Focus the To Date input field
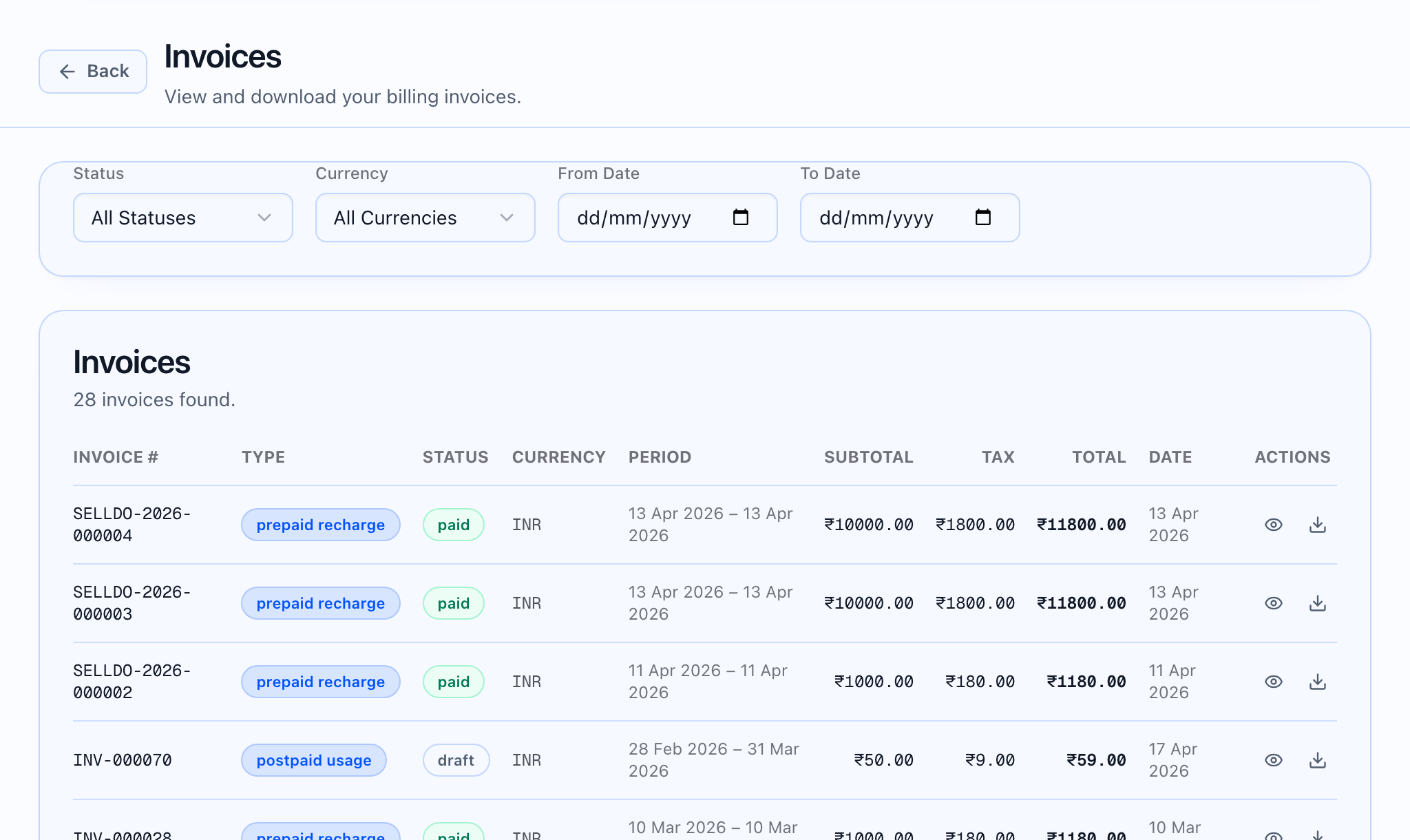This screenshot has width=1410, height=840. point(910,218)
